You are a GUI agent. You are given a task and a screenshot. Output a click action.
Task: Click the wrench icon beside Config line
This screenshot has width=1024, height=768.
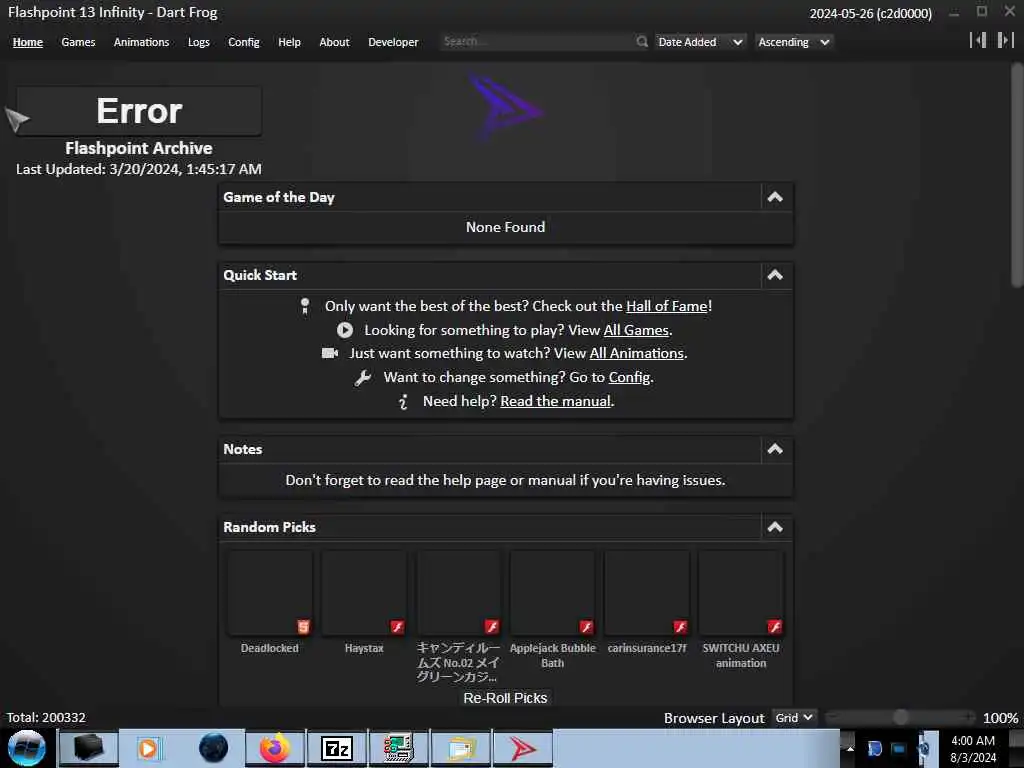point(363,377)
